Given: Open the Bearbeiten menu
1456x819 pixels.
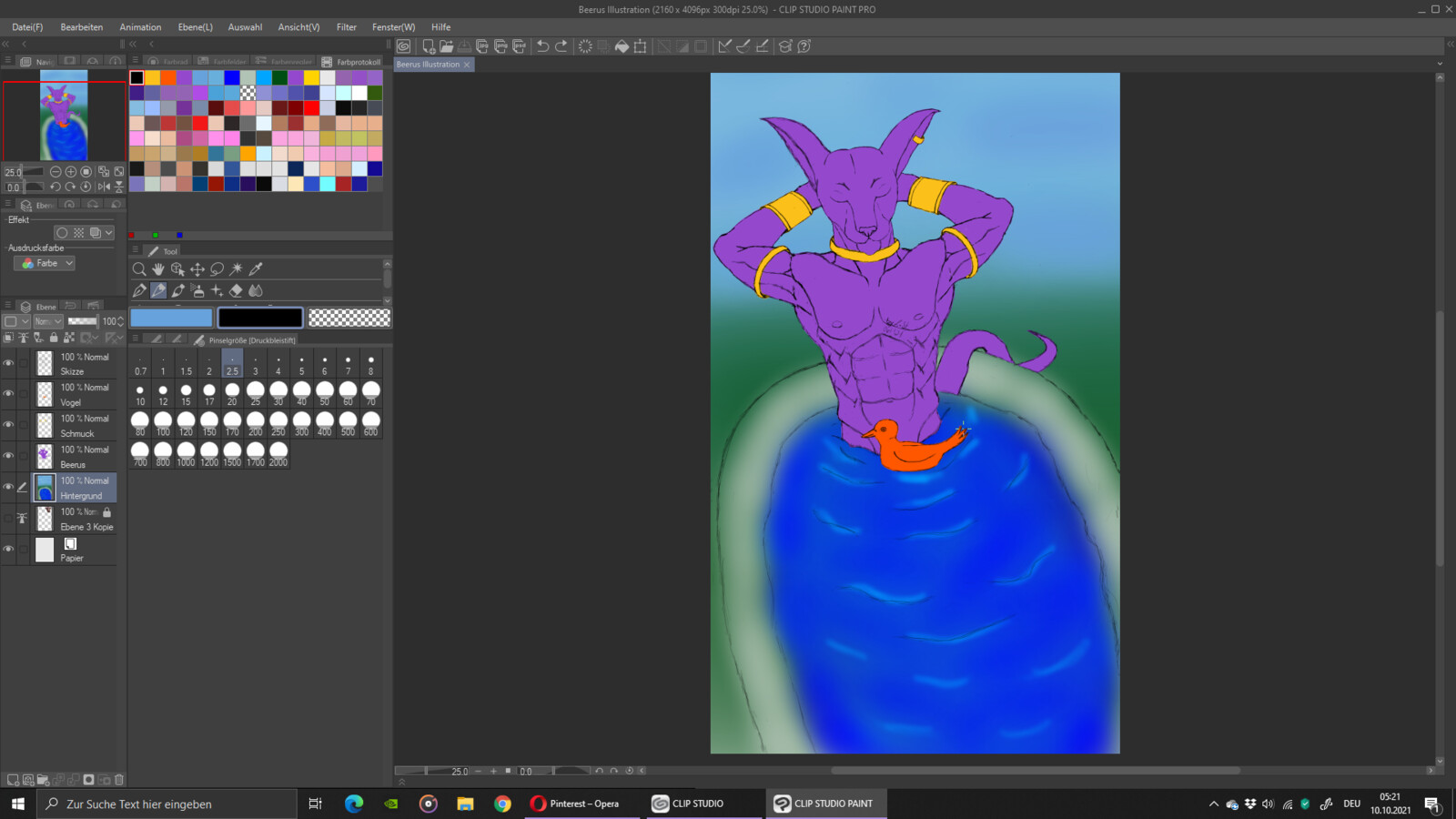Looking at the screenshot, I should [82, 27].
